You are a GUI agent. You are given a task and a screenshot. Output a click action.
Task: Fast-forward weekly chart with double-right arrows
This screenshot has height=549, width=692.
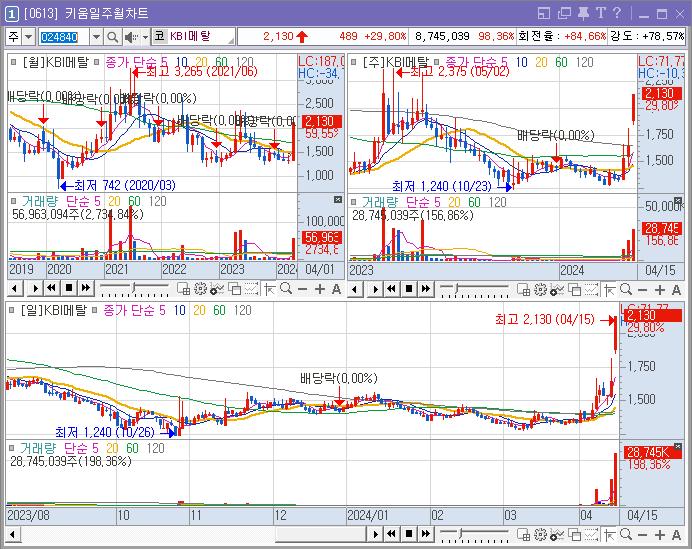point(425,289)
